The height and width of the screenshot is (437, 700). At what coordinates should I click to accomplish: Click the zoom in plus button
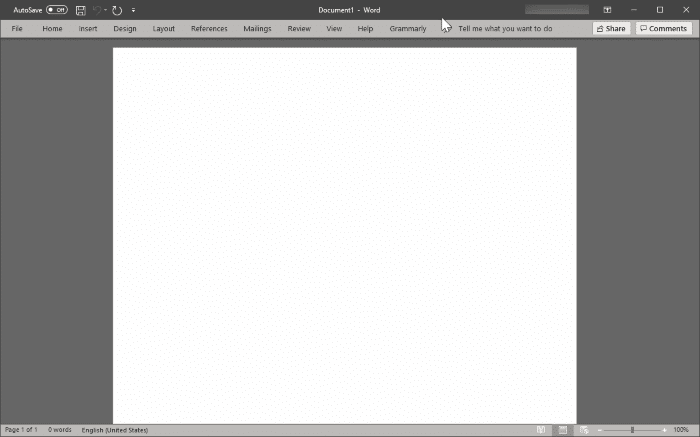point(664,430)
